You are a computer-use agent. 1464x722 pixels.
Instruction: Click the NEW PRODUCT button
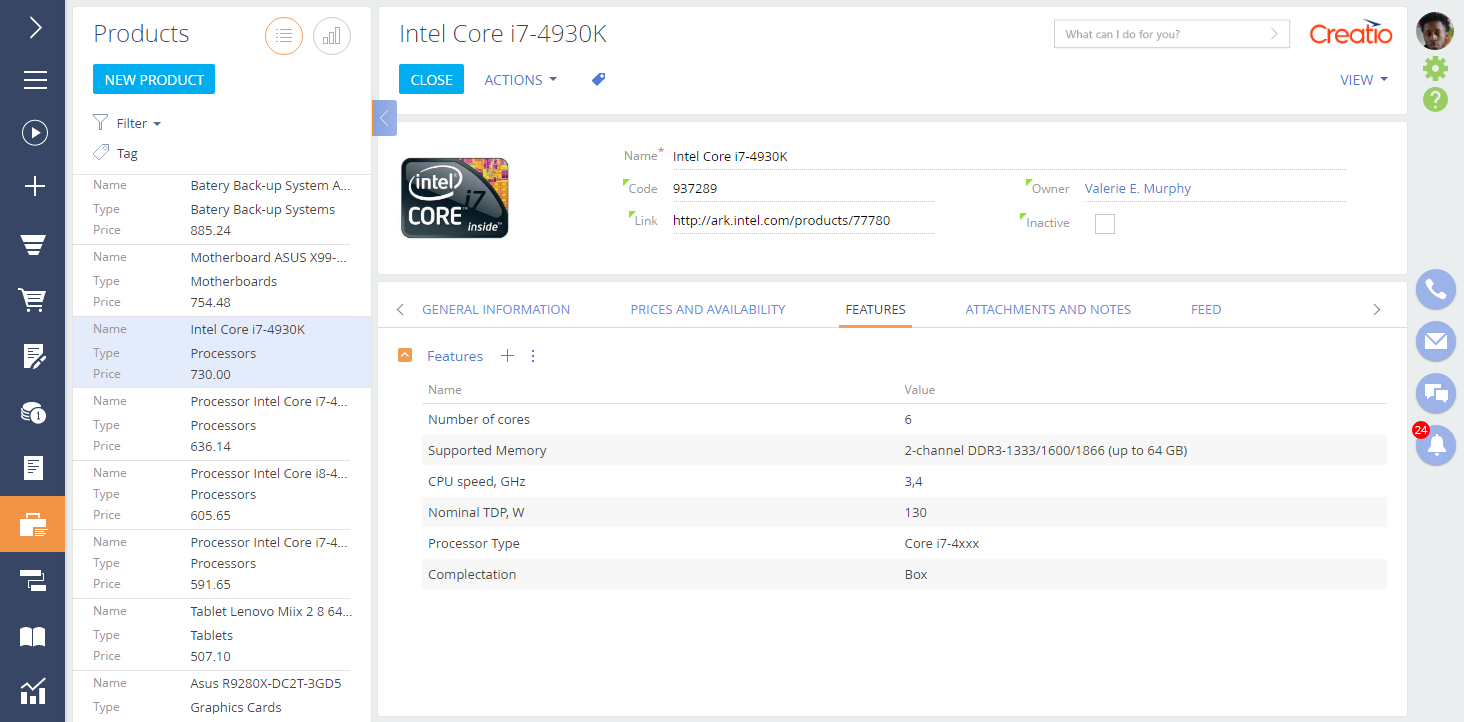(x=154, y=79)
